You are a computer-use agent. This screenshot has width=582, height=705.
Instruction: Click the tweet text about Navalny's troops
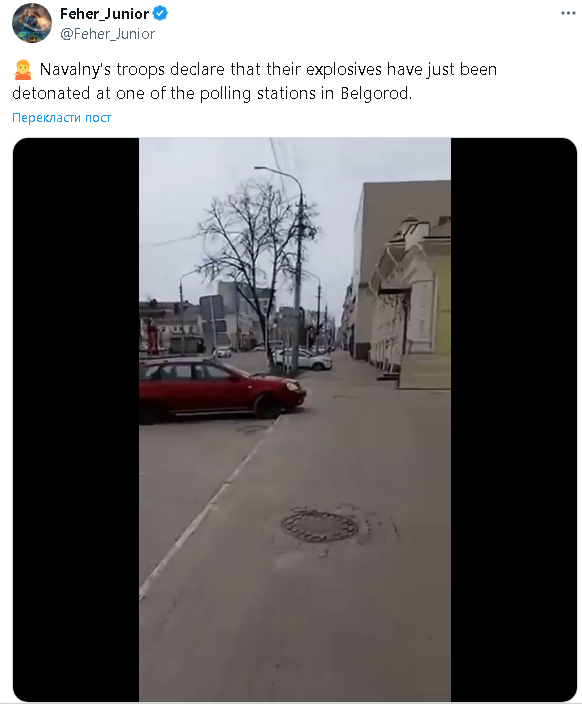point(255,81)
